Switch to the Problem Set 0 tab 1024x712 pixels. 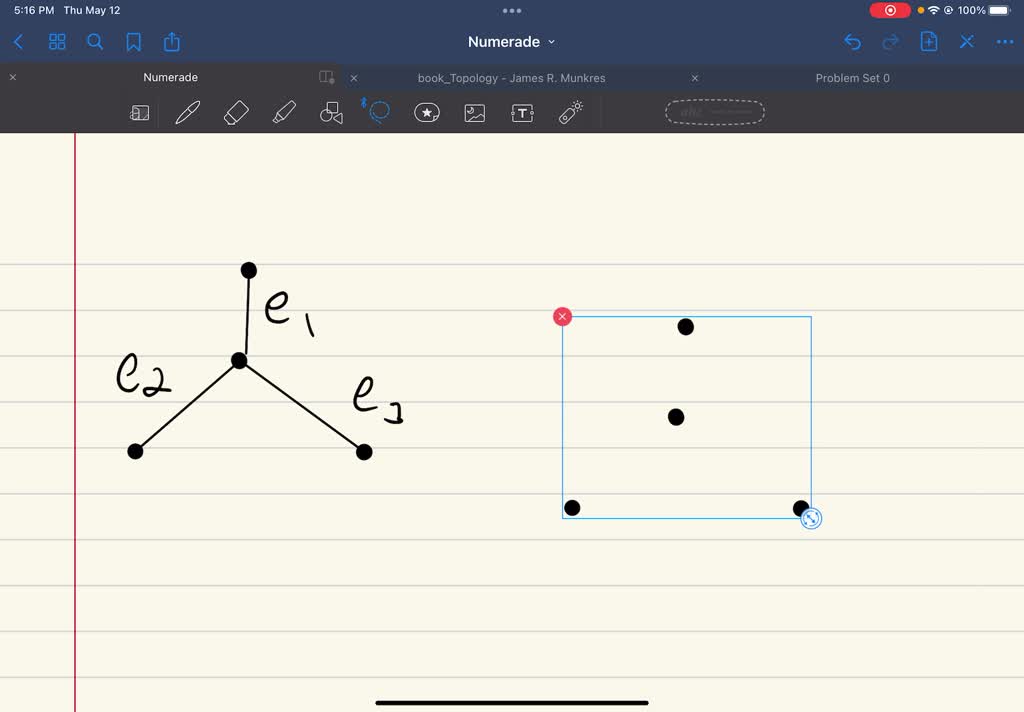click(x=853, y=77)
